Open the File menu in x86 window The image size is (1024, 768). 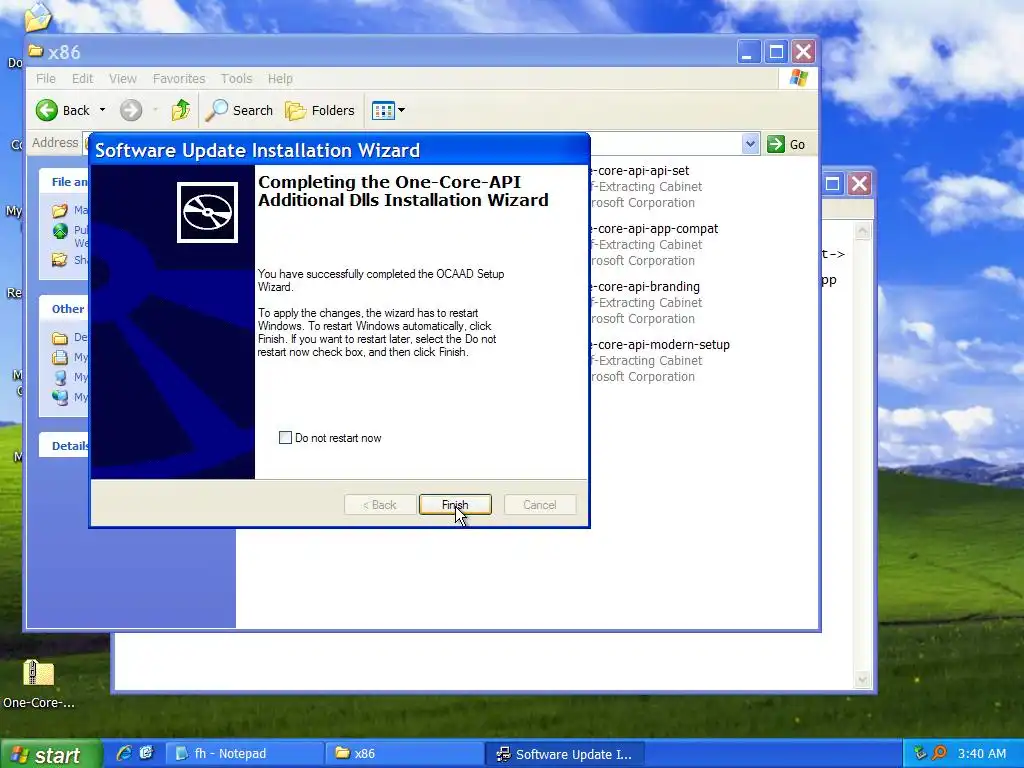coord(46,78)
